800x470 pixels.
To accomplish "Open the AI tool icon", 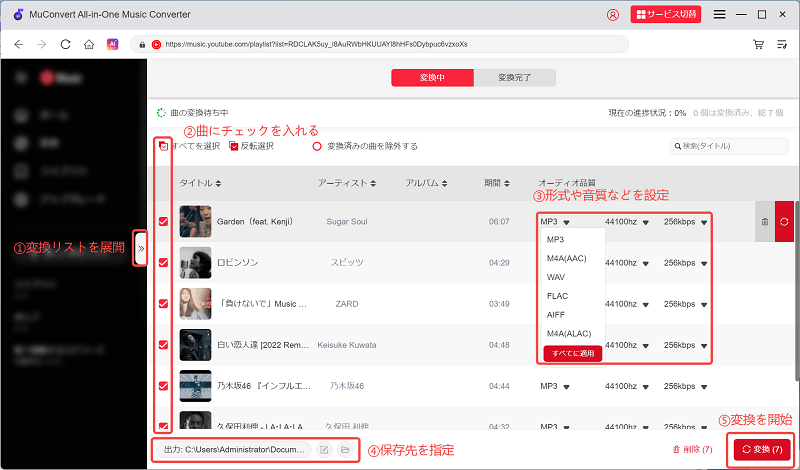I will [x=112, y=44].
